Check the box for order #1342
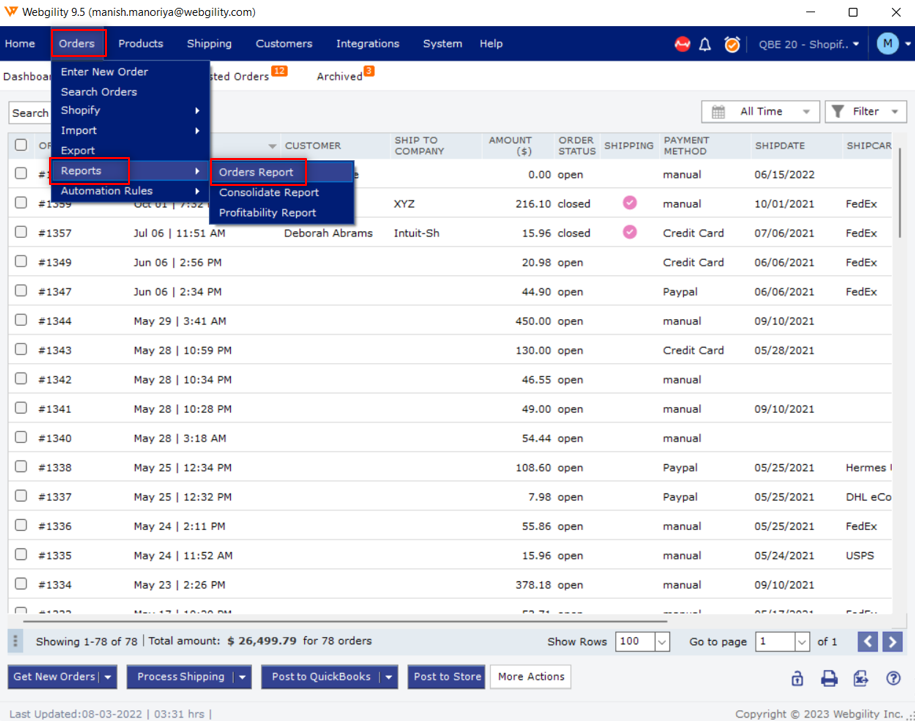 (x=21, y=379)
